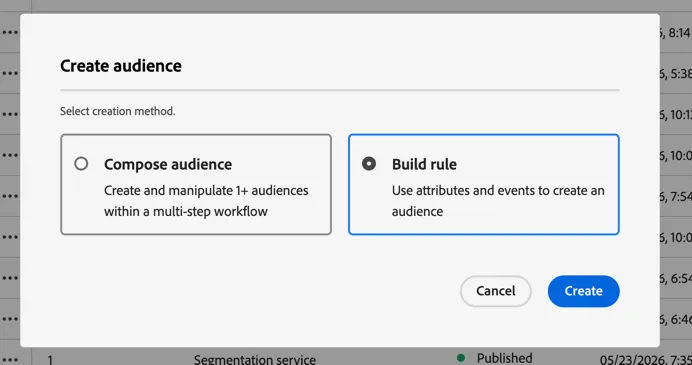Image resolution: width=692 pixels, height=365 pixels.
Task: Open more-actions menu for the 6:46 row
Action: coord(10,318)
